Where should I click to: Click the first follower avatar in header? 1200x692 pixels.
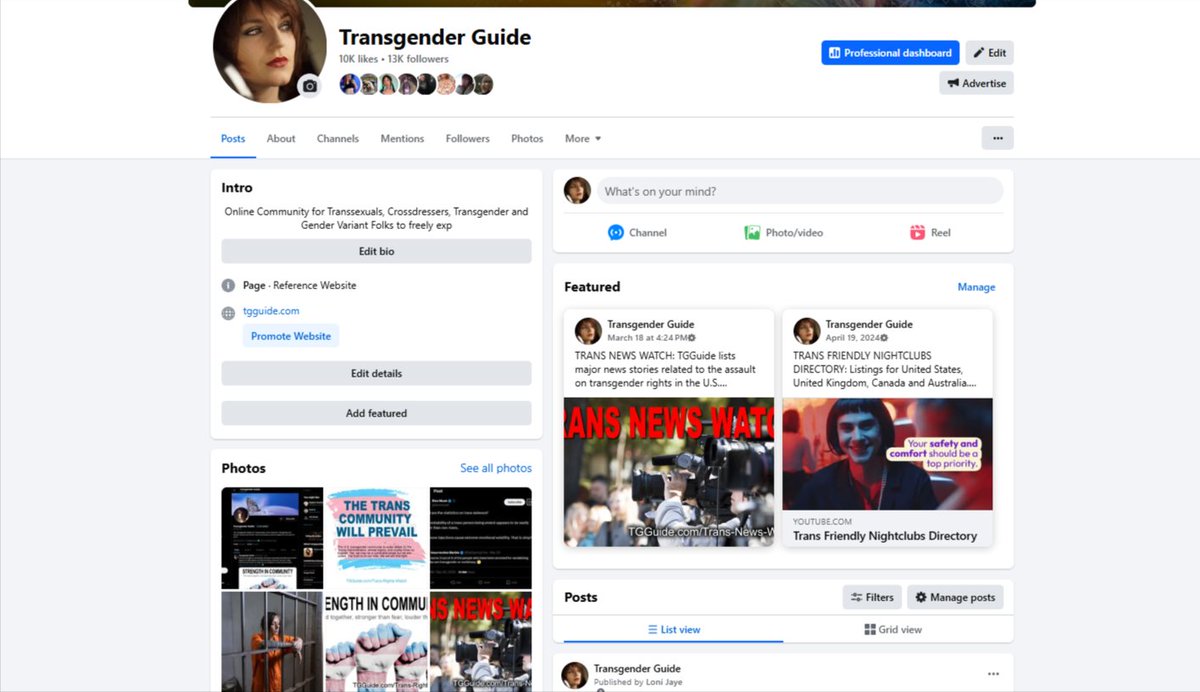[x=349, y=84]
